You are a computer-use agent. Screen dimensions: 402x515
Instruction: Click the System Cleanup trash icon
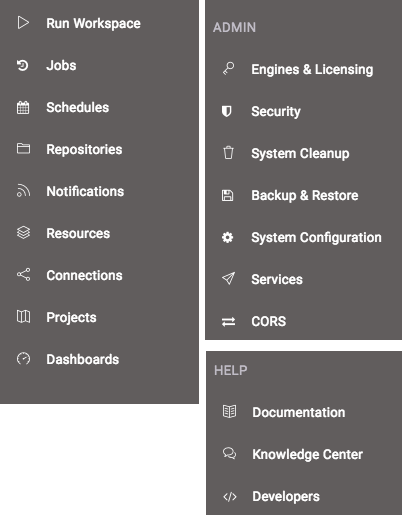tap(228, 153)
